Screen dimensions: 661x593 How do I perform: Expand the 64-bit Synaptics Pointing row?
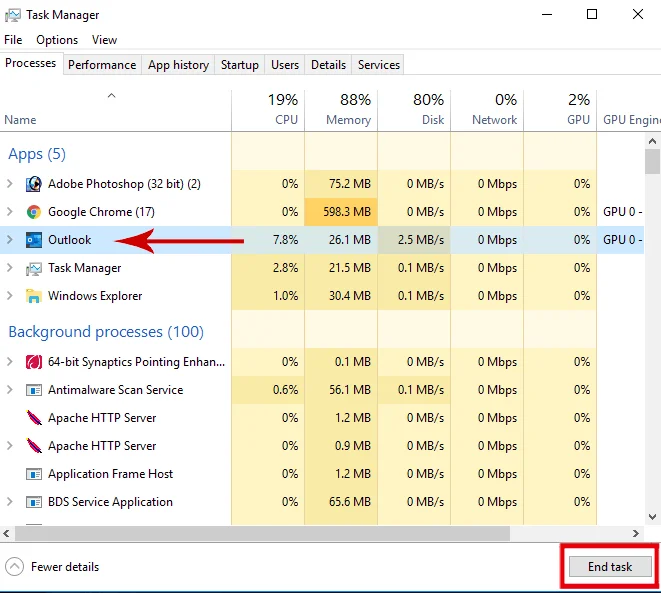tap(10, 362)
